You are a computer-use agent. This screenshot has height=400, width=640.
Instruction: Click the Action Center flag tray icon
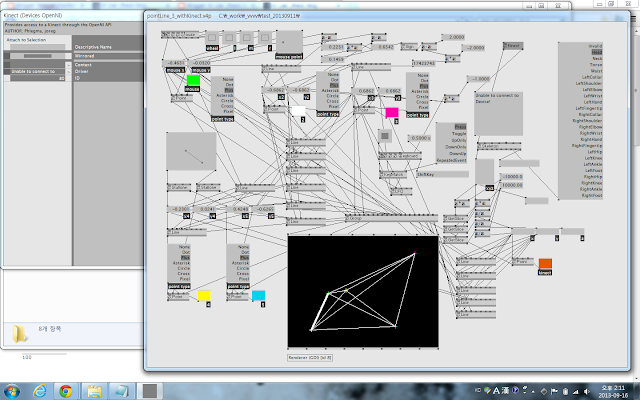554,391
